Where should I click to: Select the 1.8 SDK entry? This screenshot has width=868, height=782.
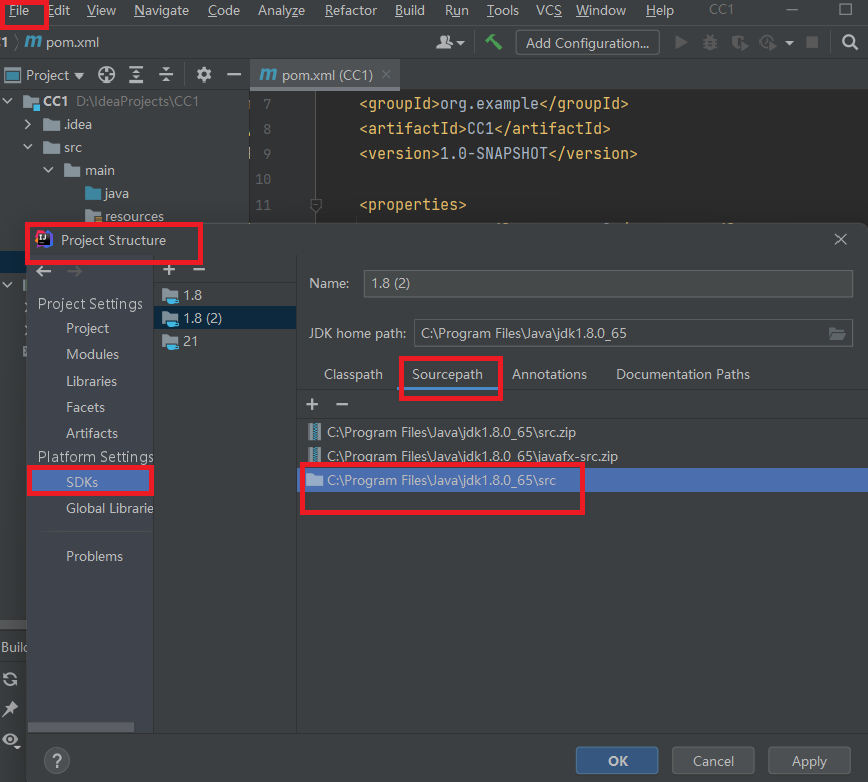(225, 296)
